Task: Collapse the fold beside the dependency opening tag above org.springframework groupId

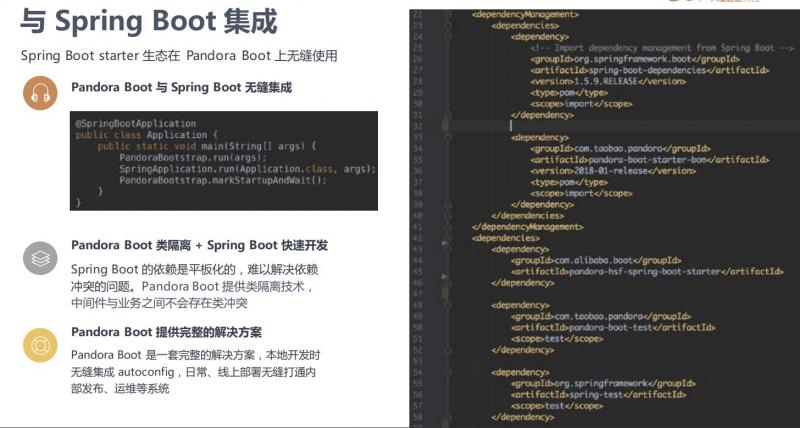Action: pos(447,372)
